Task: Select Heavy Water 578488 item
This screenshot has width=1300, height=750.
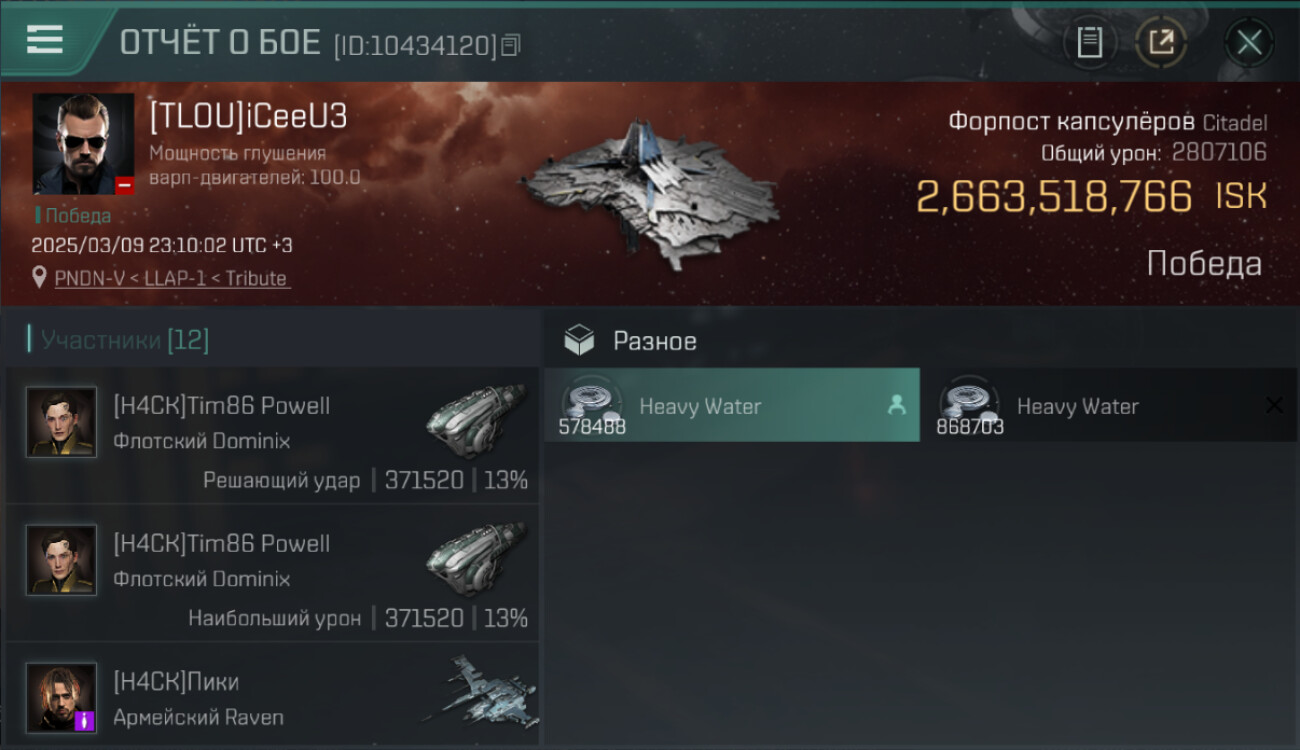Action: tap(732, 405)
